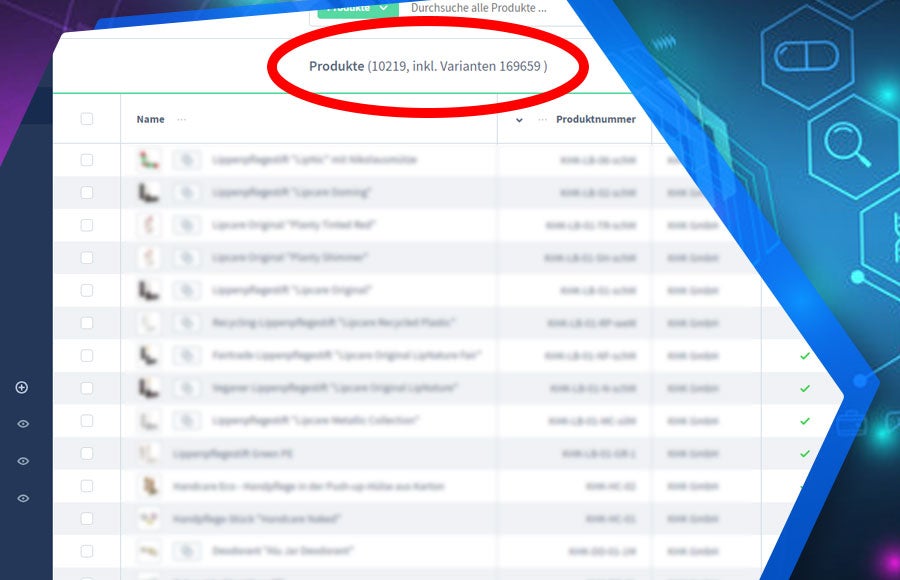Click the variants icon beside Lipcare Doming
Screen dimensions: 900x580
187,192
